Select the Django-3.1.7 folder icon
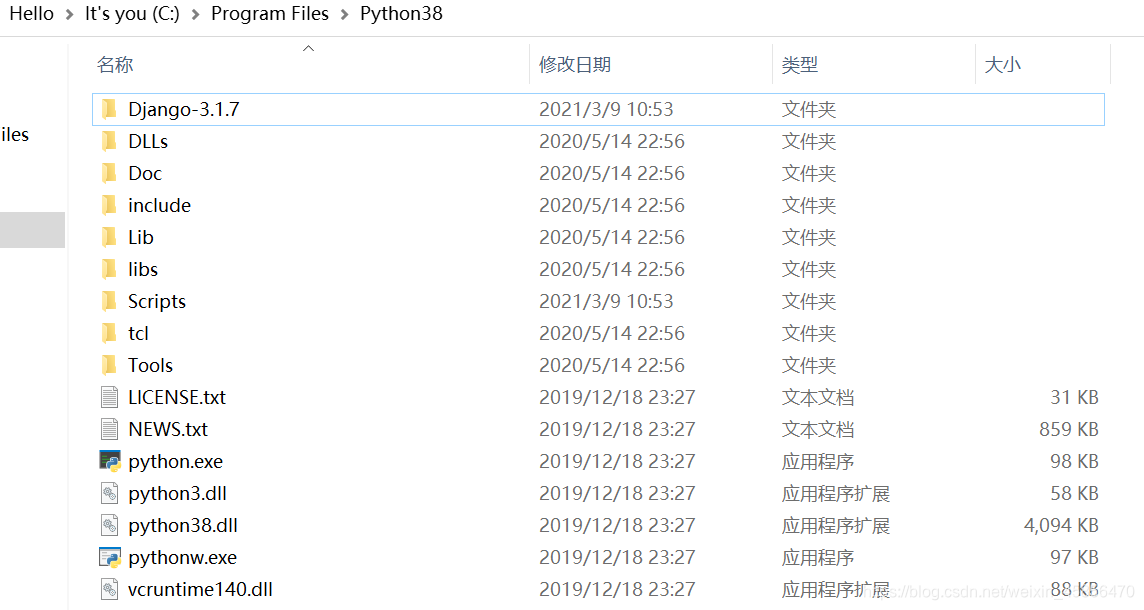 (x=109, y=109)
